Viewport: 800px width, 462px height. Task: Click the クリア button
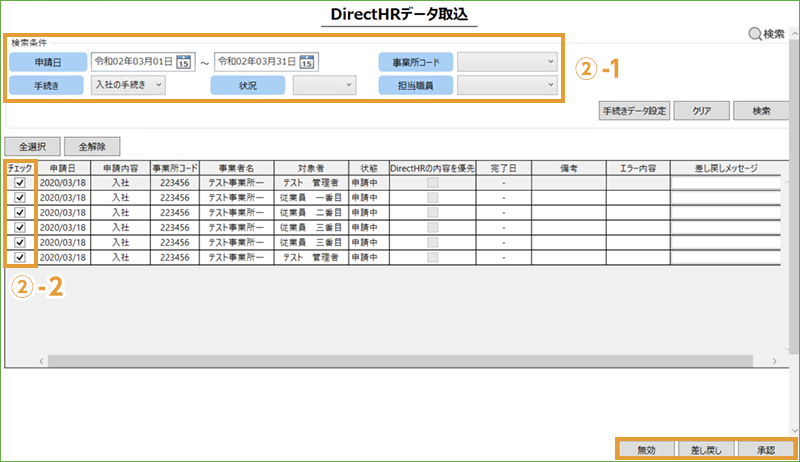(702, 111)
